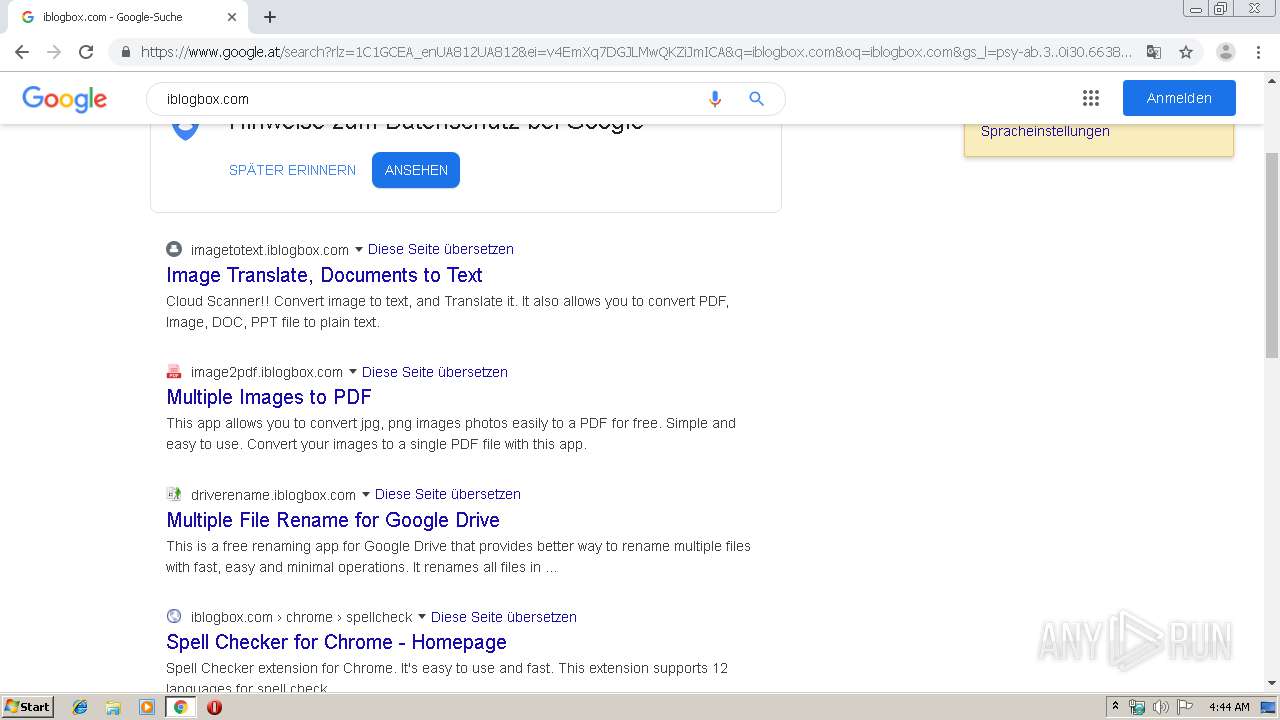Screen dimensions: 1280x720
Task: Click the Action Center flag tray icon
Action: (1185, 707)
